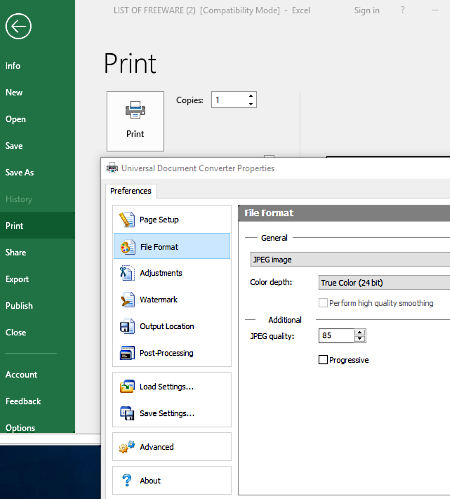Click the Page Setup ruler icon
Screen dimensions: 450x499
coord(127,220)
